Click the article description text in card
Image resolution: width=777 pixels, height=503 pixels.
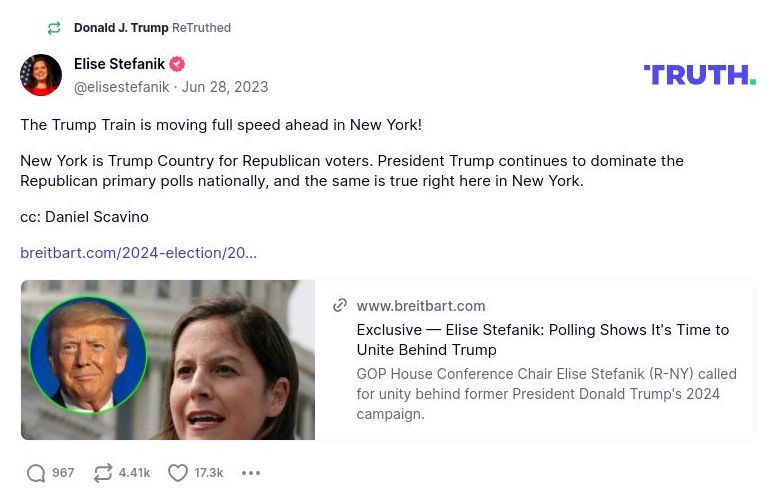546,394
